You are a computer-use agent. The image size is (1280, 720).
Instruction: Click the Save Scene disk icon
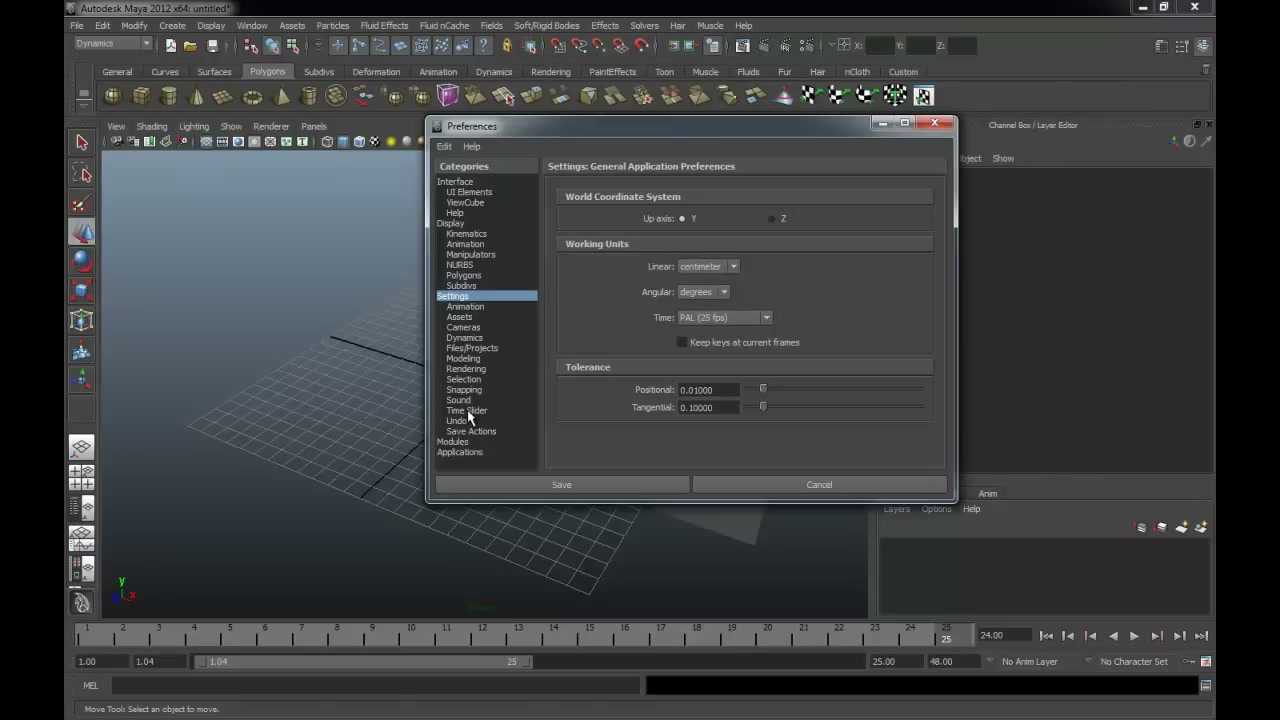[x=212, y=46]
